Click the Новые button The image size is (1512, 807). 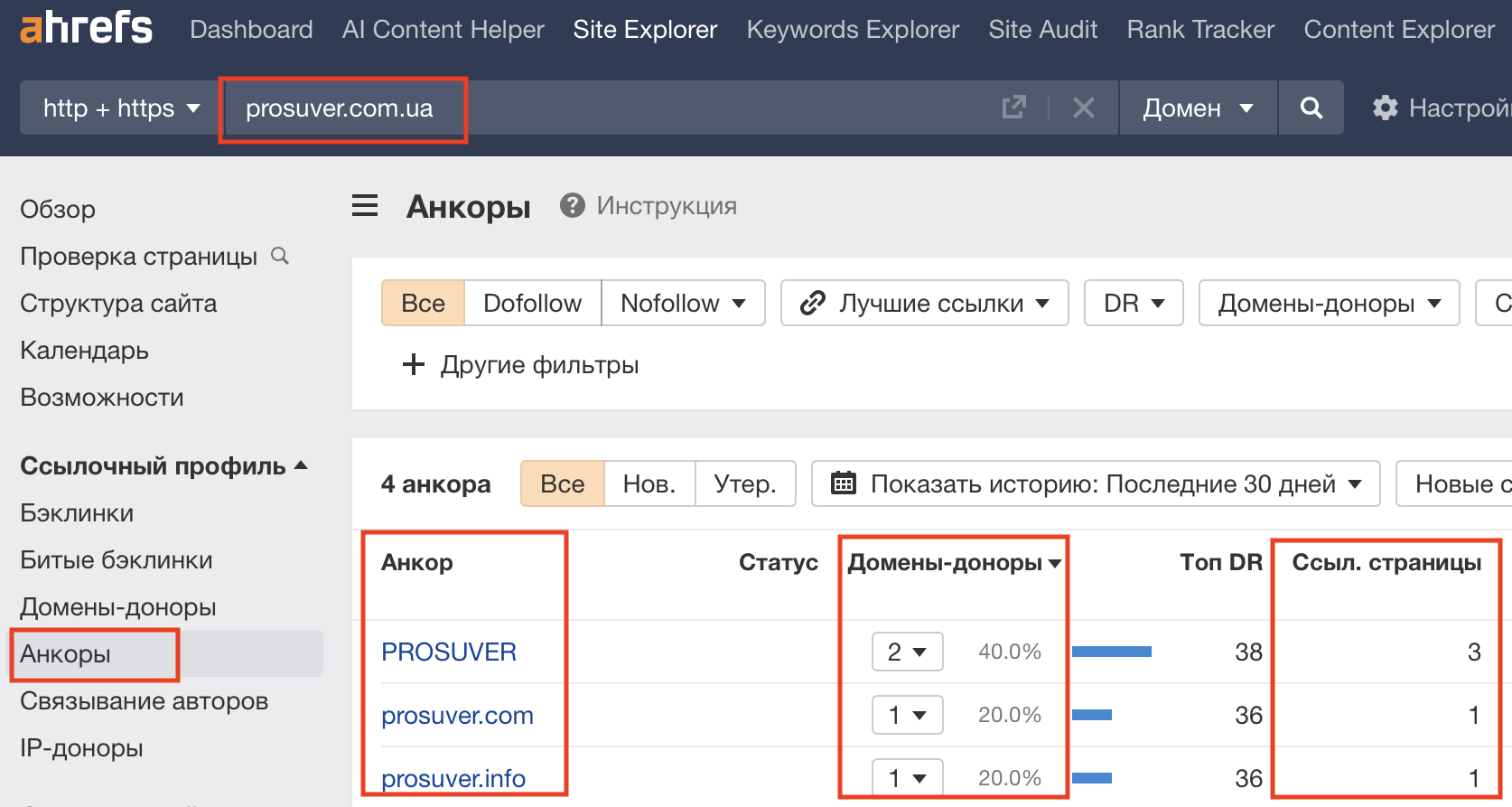point(1454,483)
